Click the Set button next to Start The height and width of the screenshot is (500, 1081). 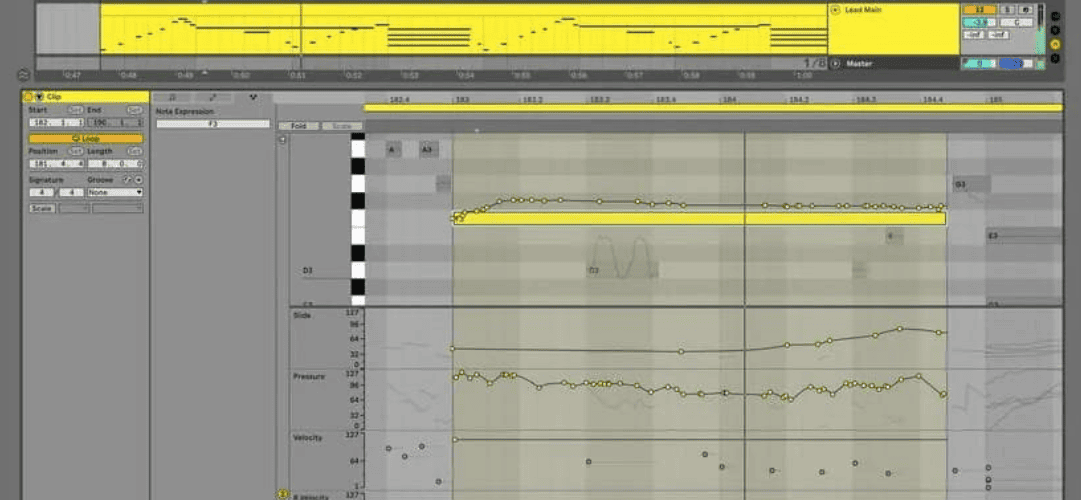(x=76, y=110)
